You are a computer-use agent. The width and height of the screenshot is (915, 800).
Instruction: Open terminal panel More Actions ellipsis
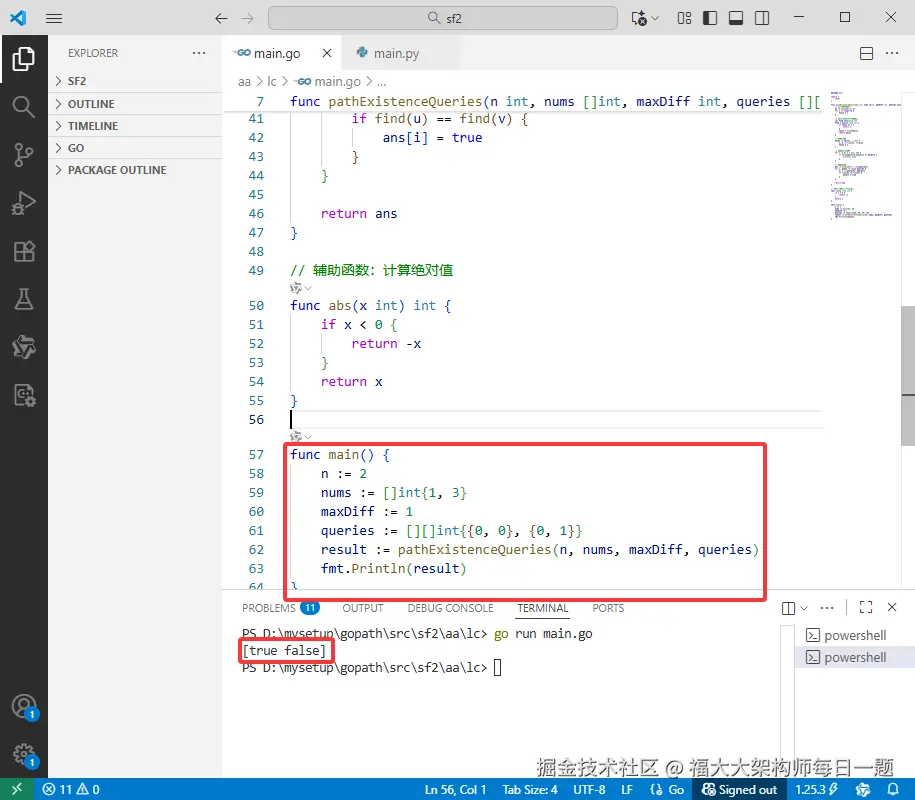(x=827, y=608)
